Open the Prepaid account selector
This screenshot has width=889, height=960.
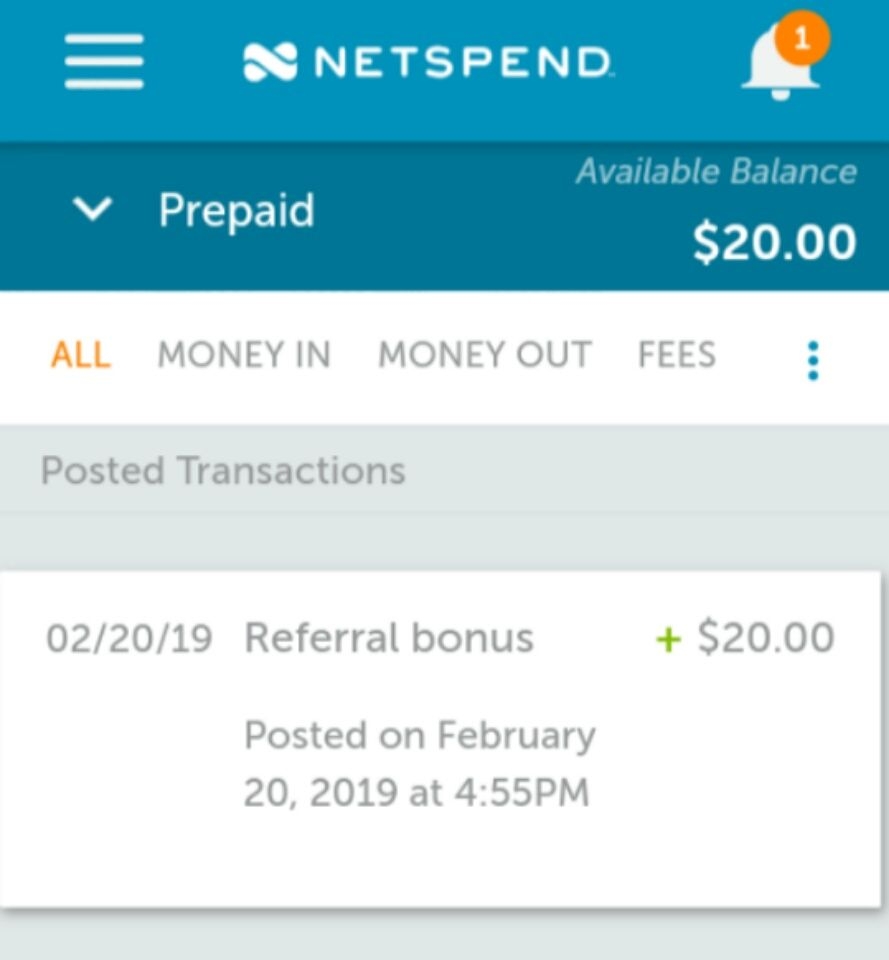[193, 210]
